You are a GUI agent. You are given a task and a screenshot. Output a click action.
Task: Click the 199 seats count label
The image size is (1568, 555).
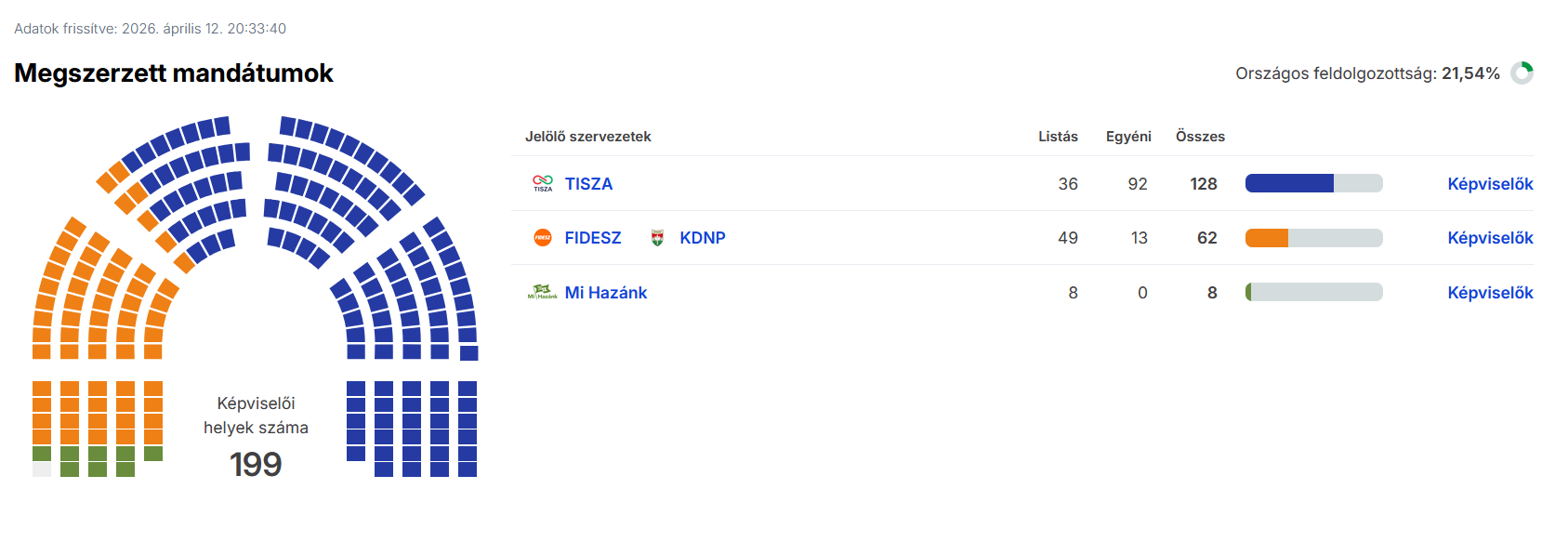pos(256,464)
